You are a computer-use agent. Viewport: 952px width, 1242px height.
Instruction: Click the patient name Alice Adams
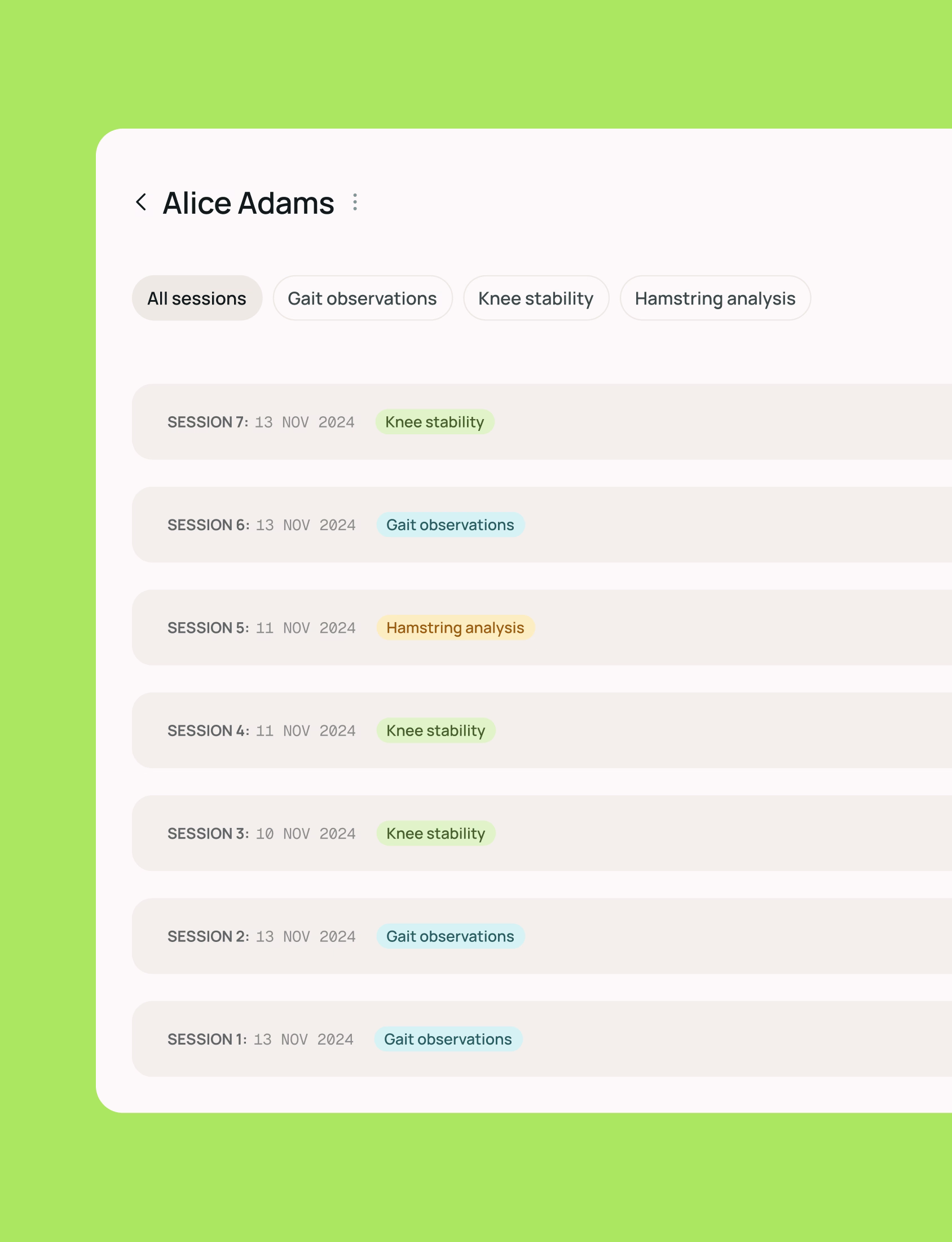[x=248, y=202]
